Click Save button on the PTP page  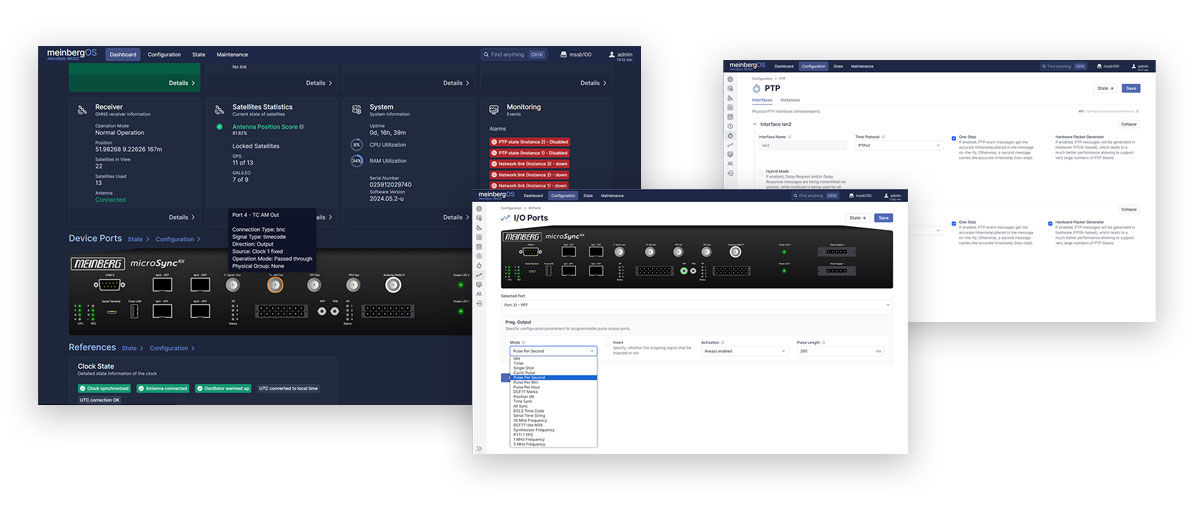point(1130,88)
